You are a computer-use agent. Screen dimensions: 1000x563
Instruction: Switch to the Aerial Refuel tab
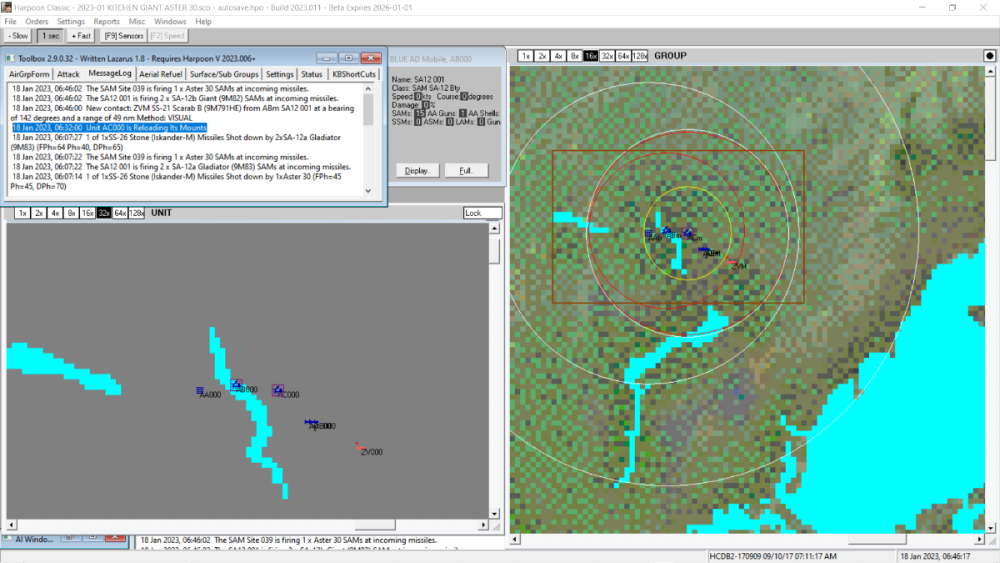tap(161, 74)
